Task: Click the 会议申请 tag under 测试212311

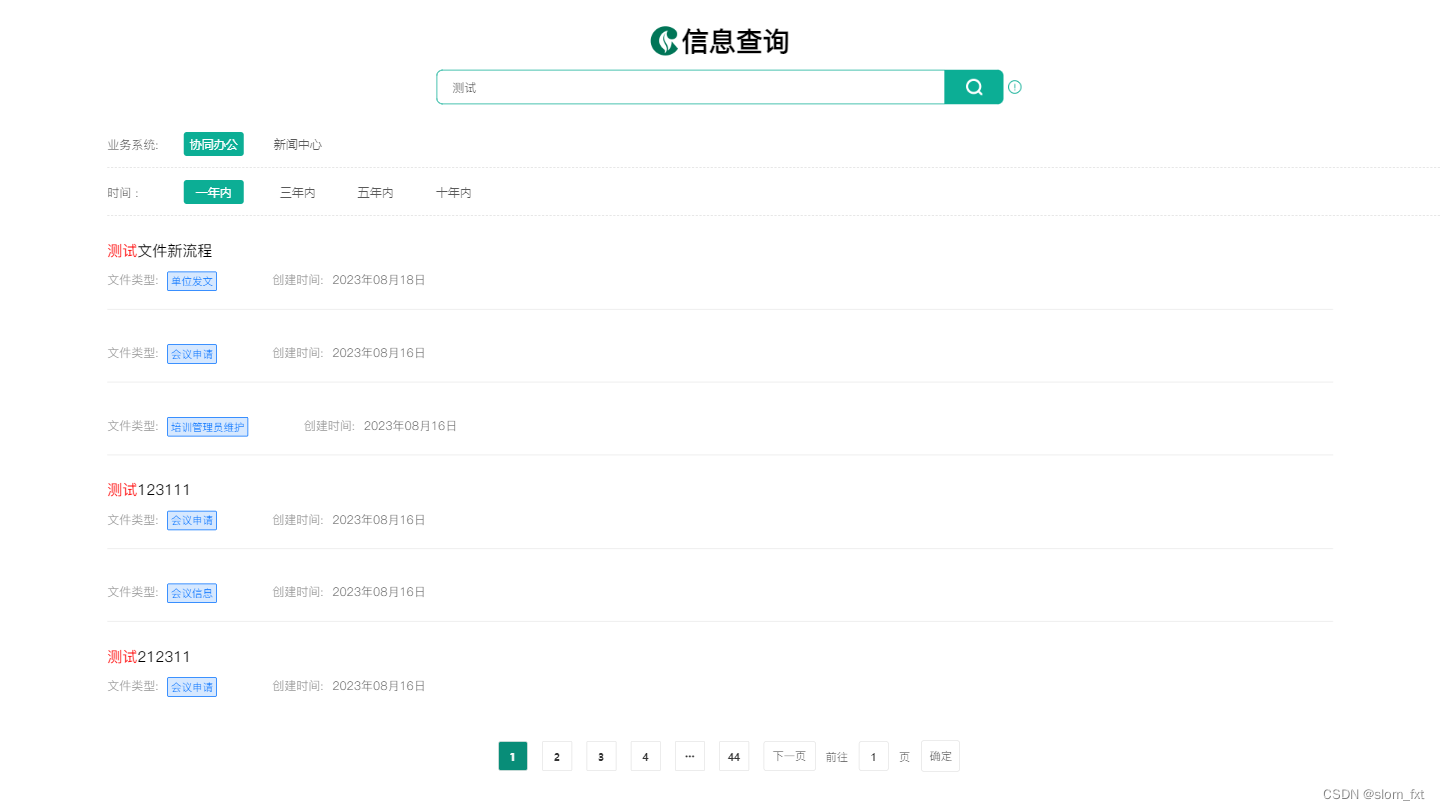Action: coord(192,687)
